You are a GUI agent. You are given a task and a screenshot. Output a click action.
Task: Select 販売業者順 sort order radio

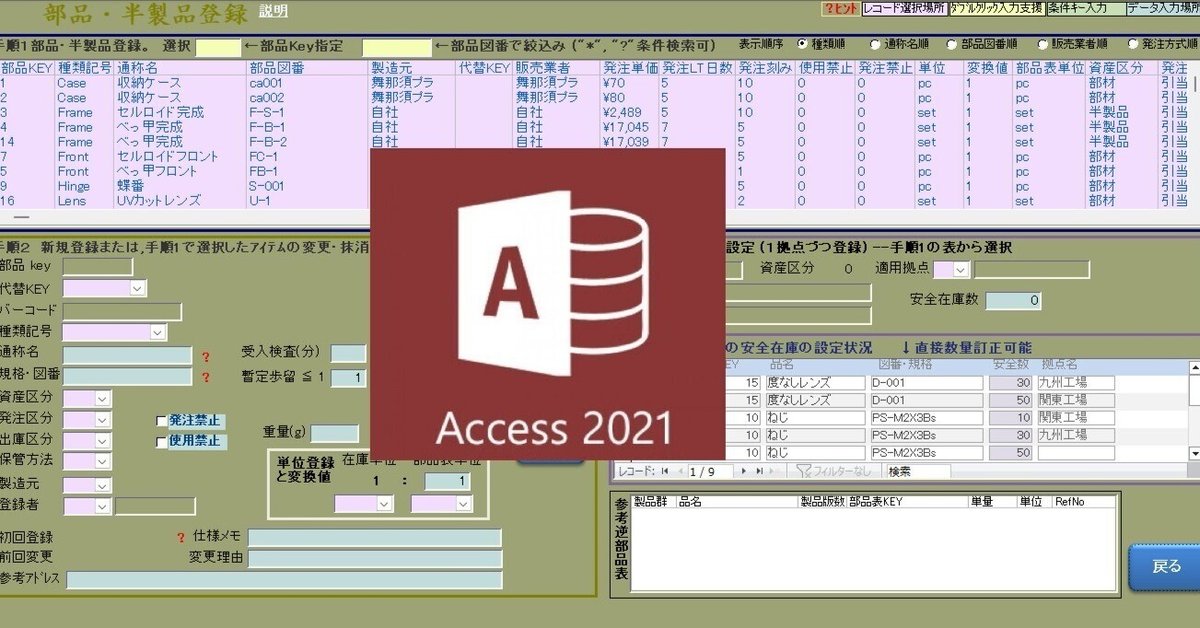(1041, 44)
